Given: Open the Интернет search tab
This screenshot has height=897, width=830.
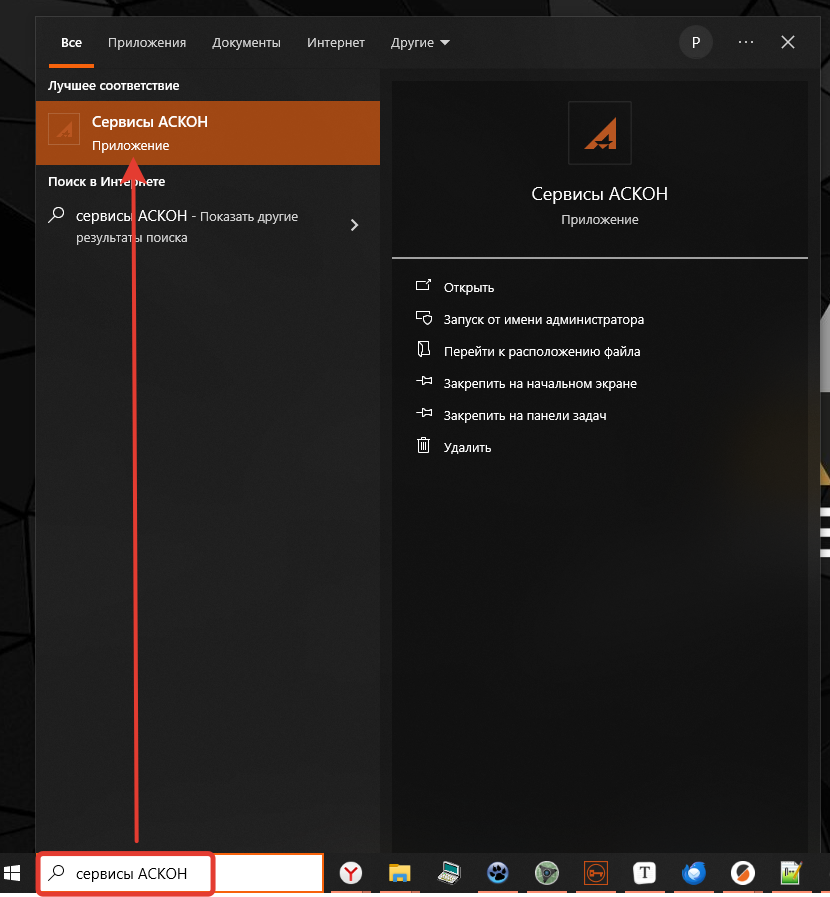Looking at the screenshot, I should [x=336, y=43].
